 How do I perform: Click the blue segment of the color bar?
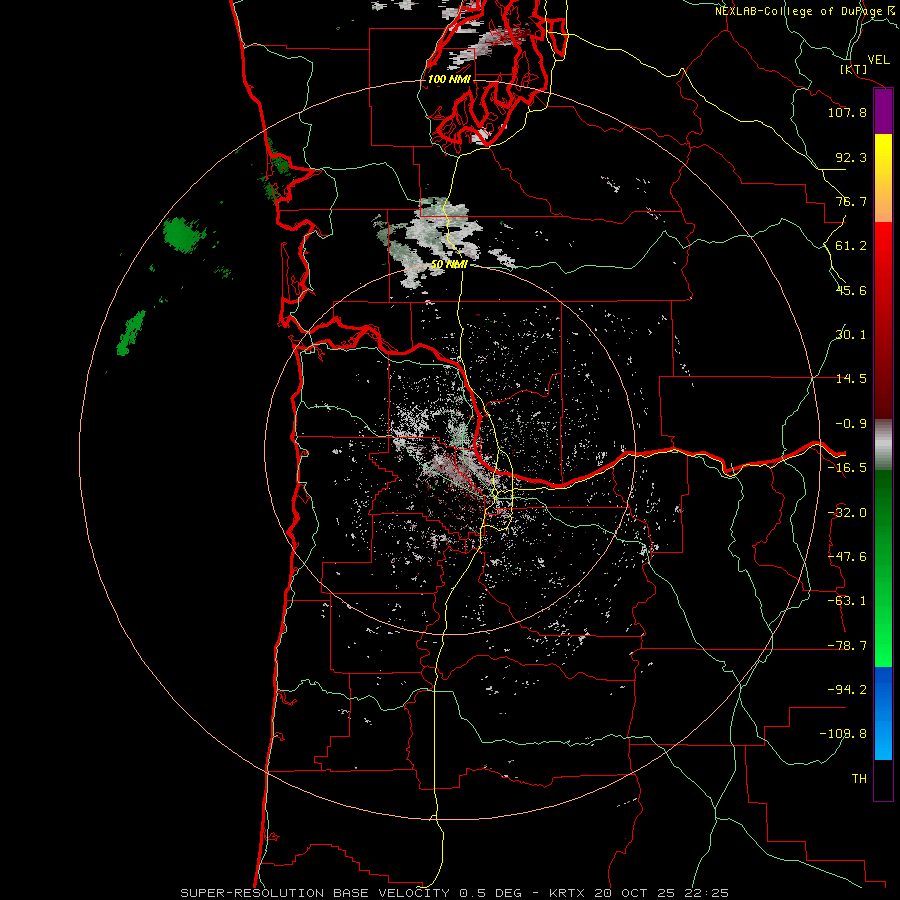(x=883, y=713)
